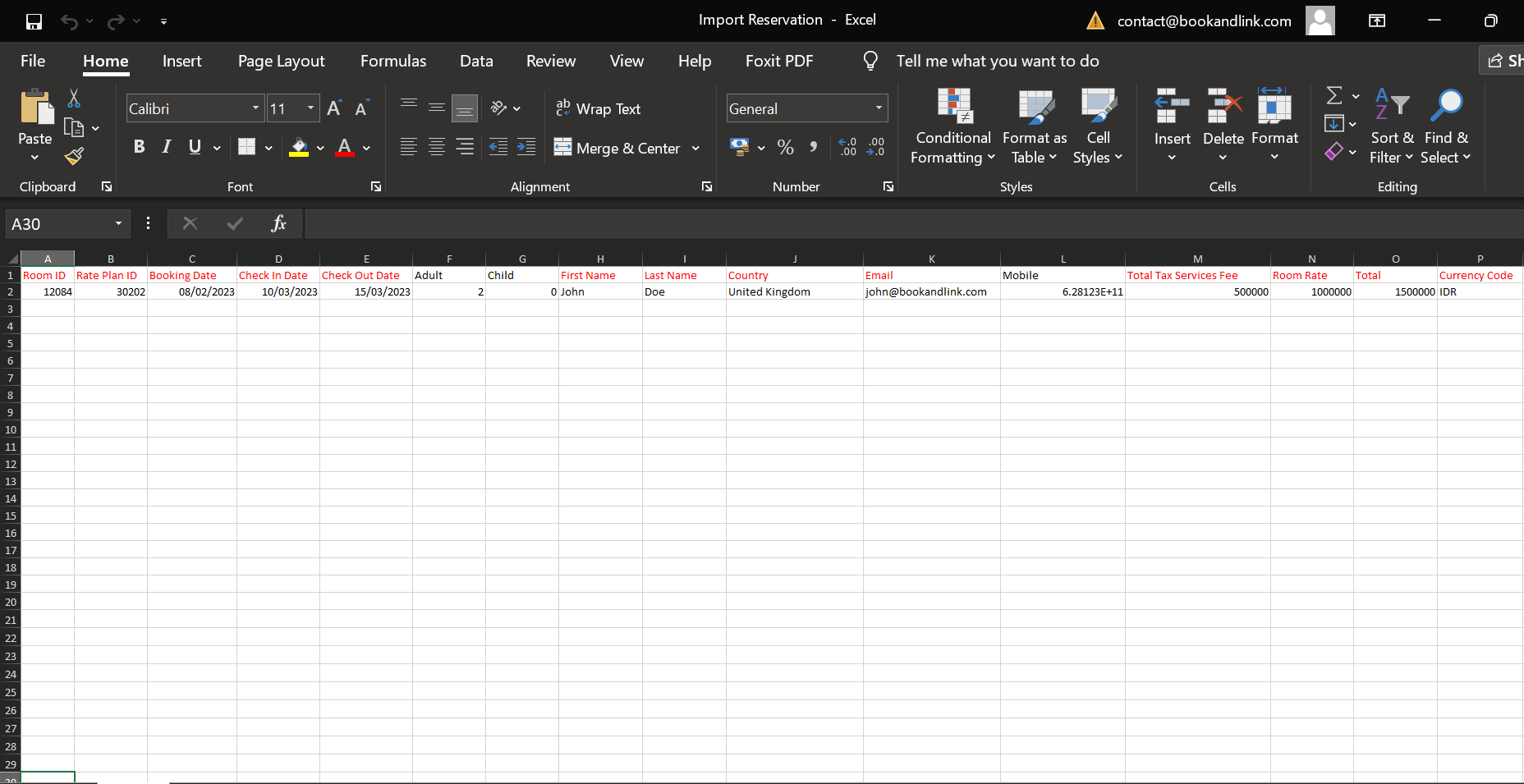Click Delete cells button
Viewport: 1524px width, 784px height.
click(1223, 126)
